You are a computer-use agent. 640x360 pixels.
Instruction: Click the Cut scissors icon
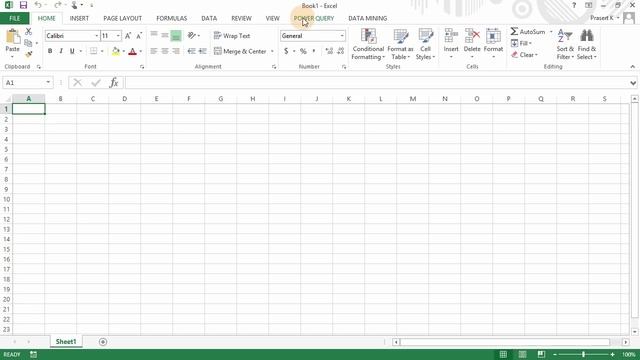tap(28, 32)
